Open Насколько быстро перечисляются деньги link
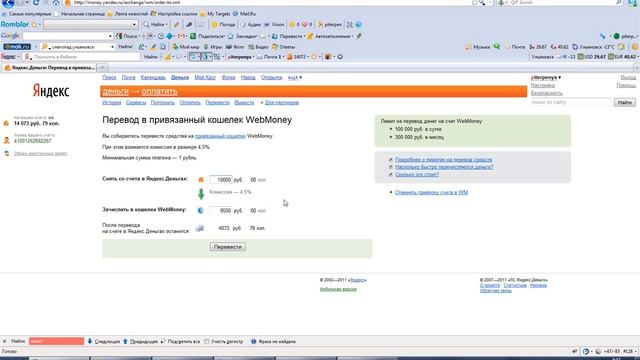Image resolution: width=640 pixels, height=360 pixels. (444, 167)
